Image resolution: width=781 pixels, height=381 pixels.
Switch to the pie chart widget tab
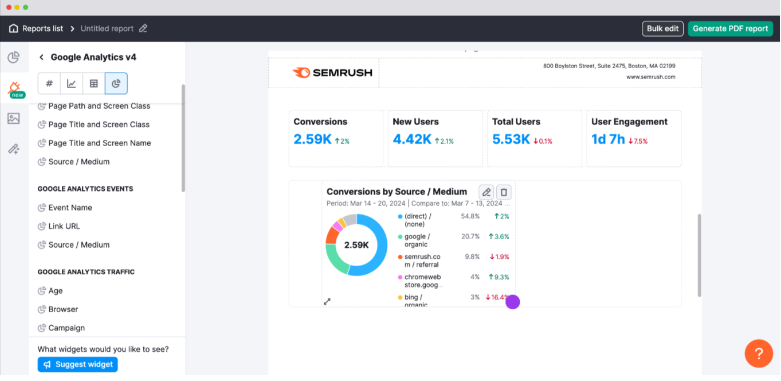point(116,83)
